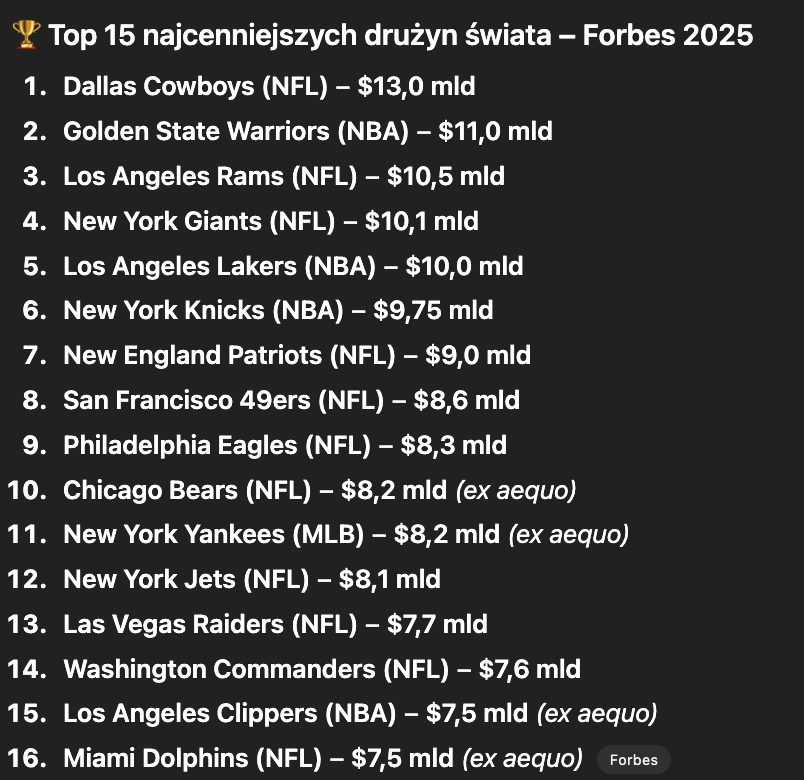Image resolution: width=804 pixels, height=780 pixels.
Task: Select the New England Patriots line
Action: tap(296, 355)
